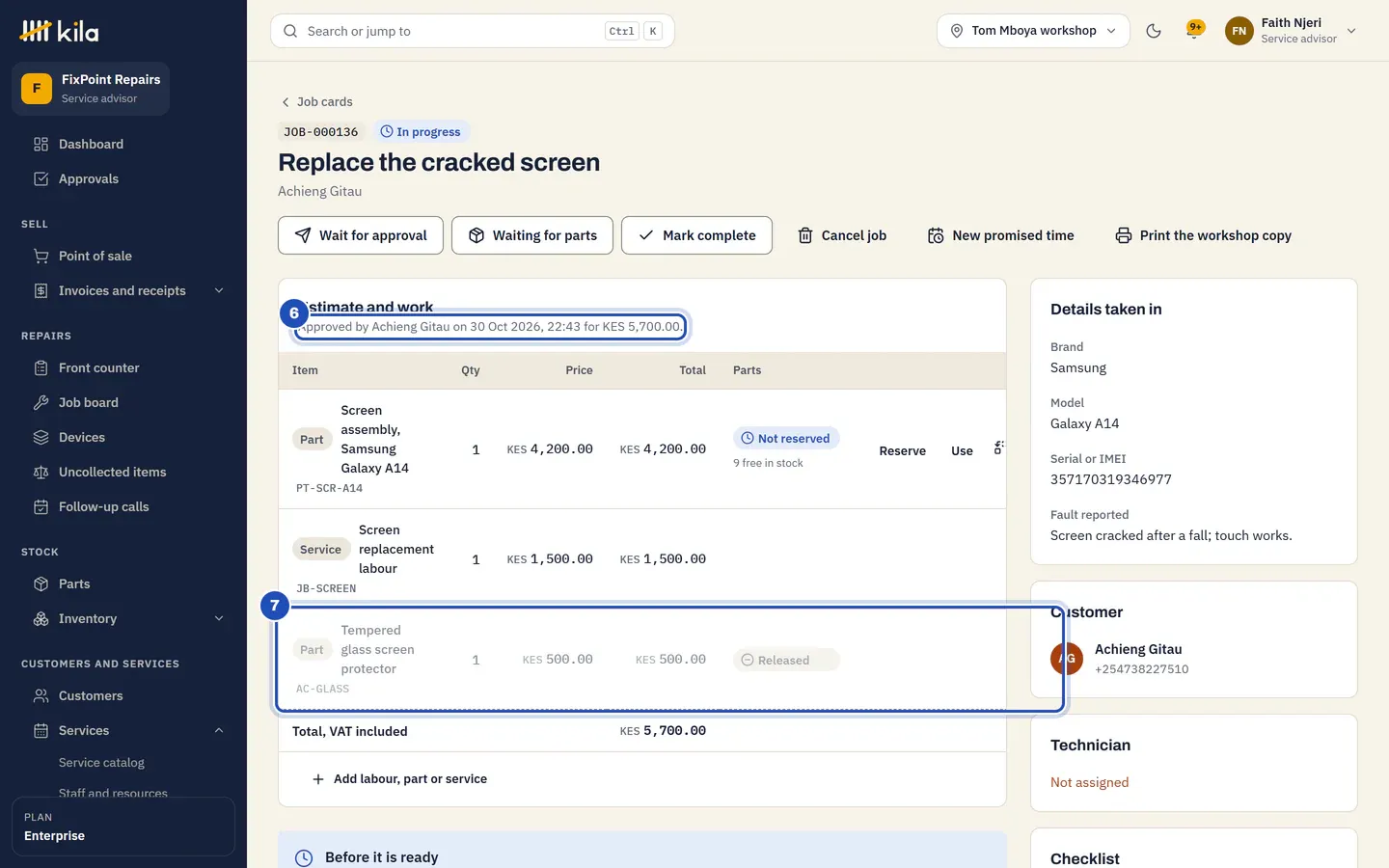This screenshot has height=868, width=1389.
Task: Click the Enterprise plan card
Action: [123, 827]
